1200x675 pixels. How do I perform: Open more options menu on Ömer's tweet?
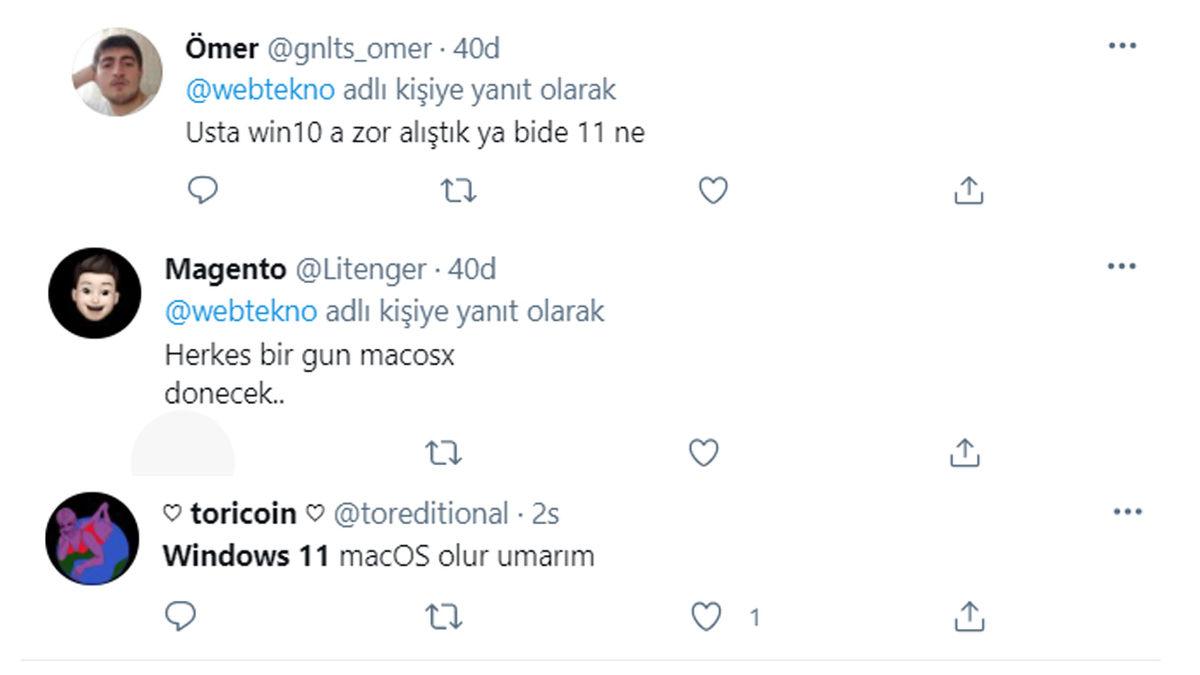[x=1124, y=44]
